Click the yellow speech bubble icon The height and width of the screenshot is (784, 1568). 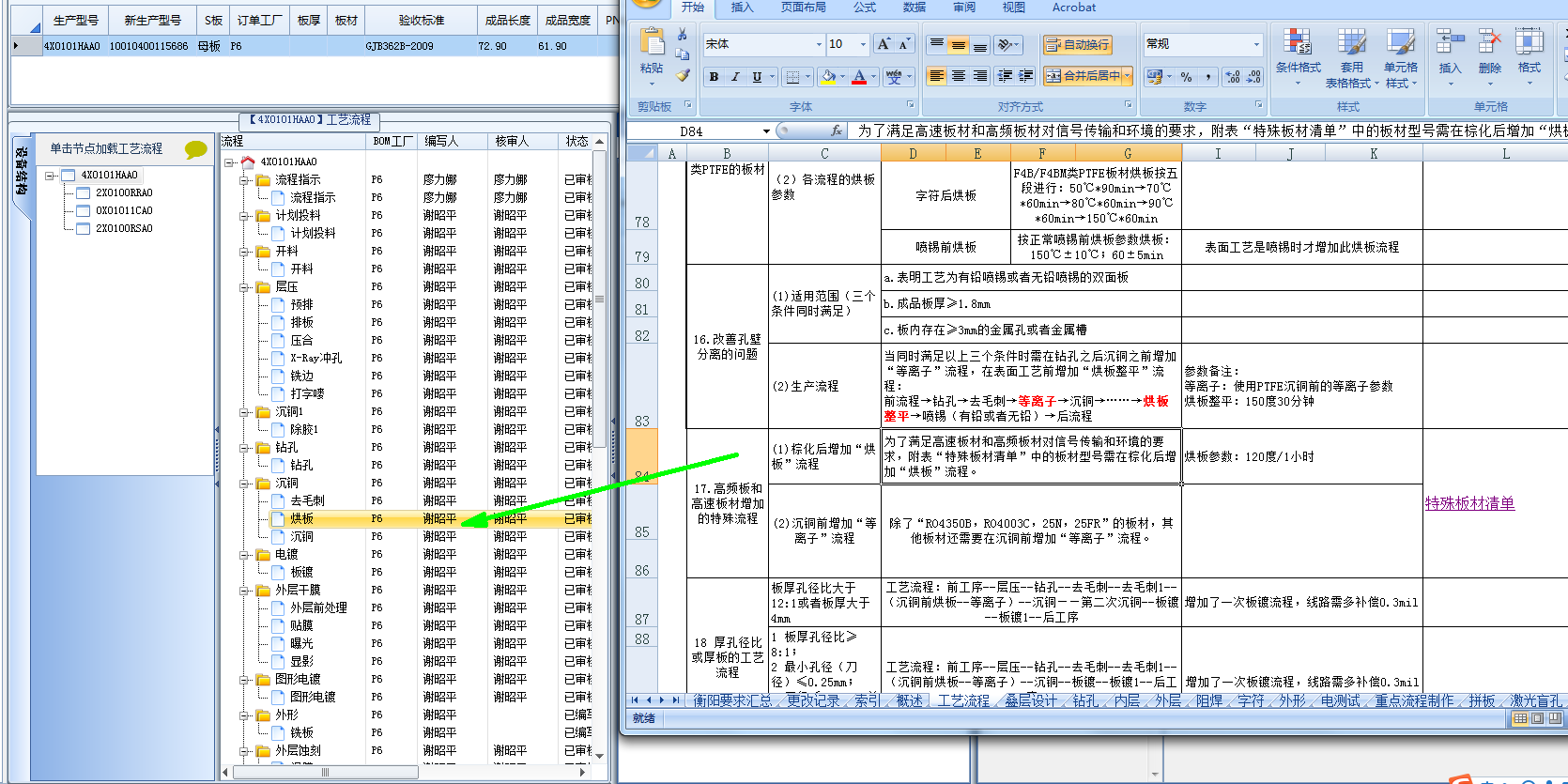pyautogui.click(x=195, y=148)
